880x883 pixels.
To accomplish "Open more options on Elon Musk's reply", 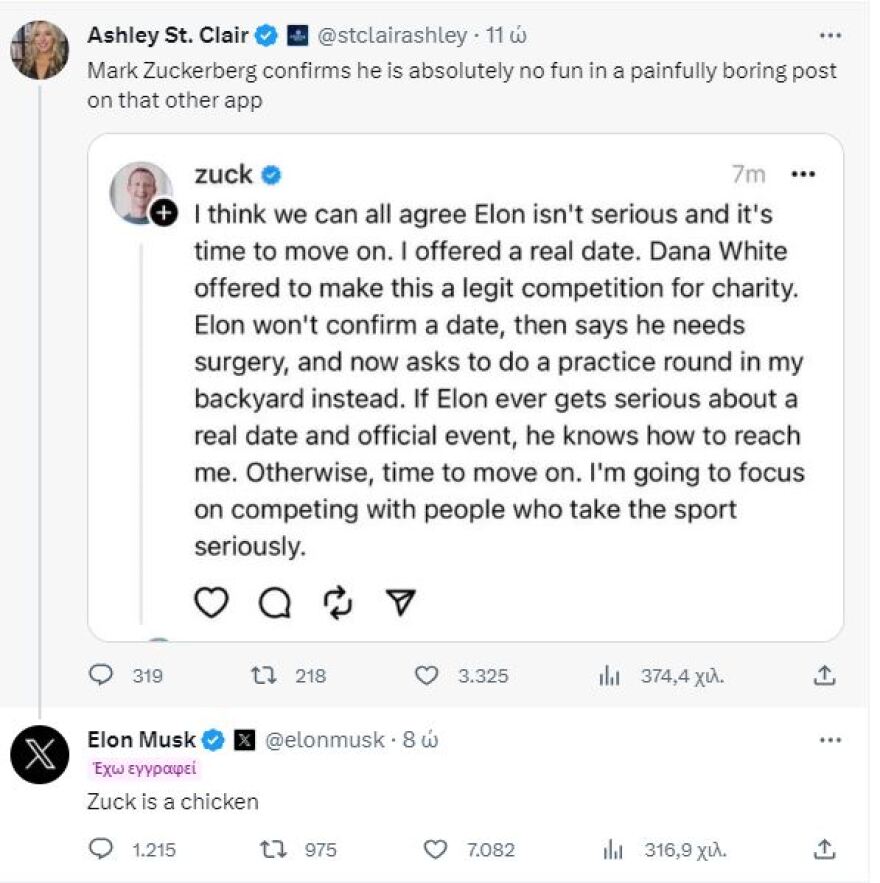I will click(830, 740).
